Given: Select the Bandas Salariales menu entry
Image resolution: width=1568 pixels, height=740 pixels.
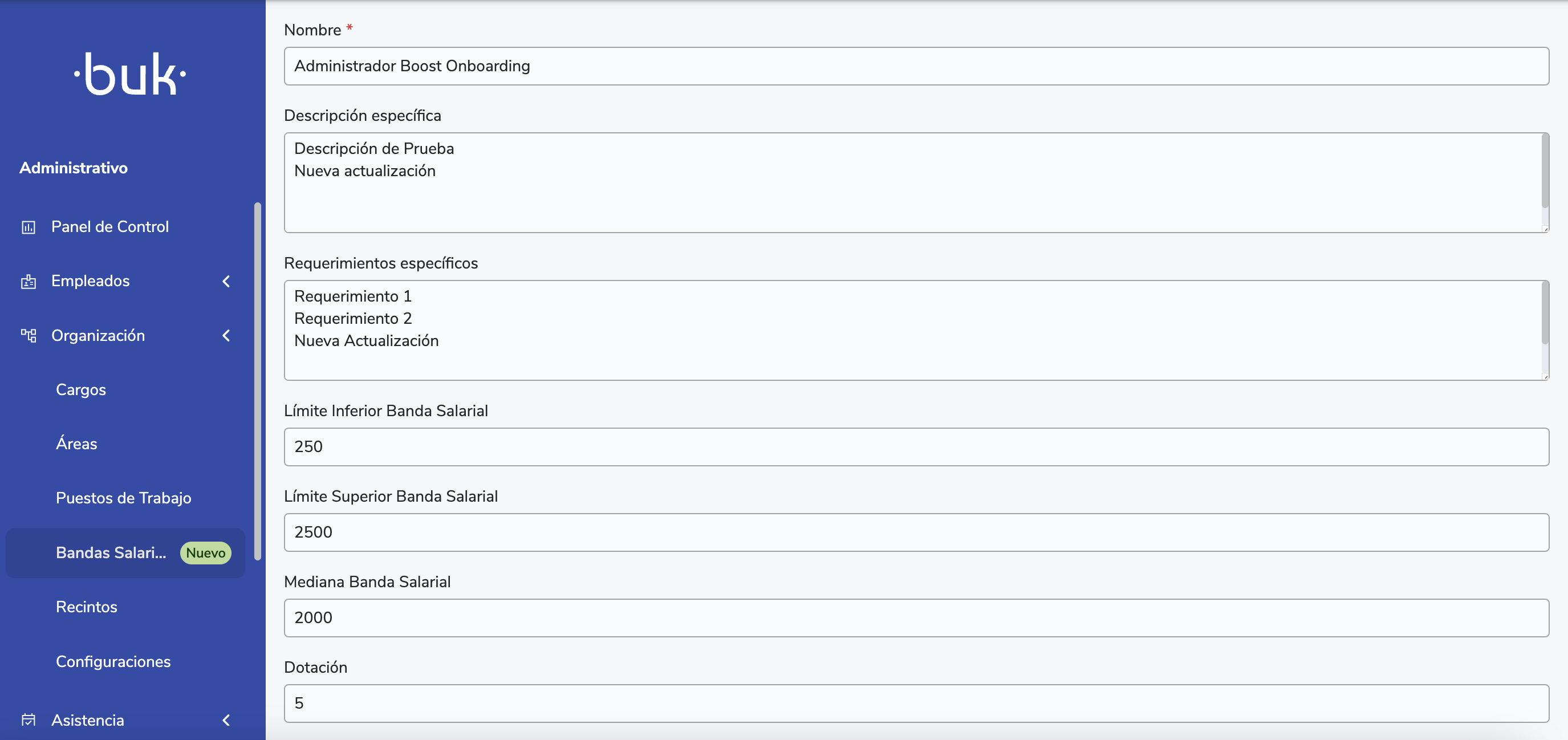Looking at the screenshot, I should click(x=111, y=553).
